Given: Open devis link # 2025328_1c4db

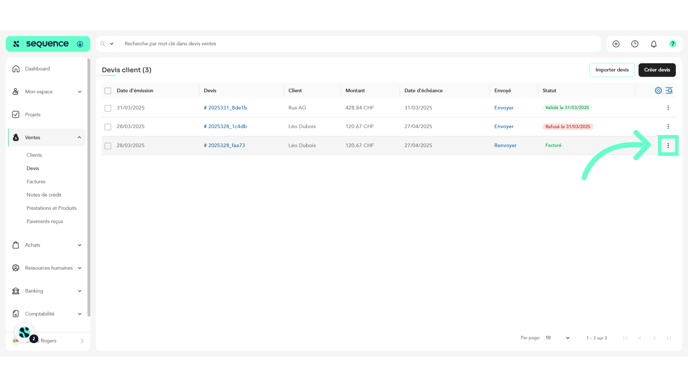Looking at the screenshot, I should coord(225,126).
